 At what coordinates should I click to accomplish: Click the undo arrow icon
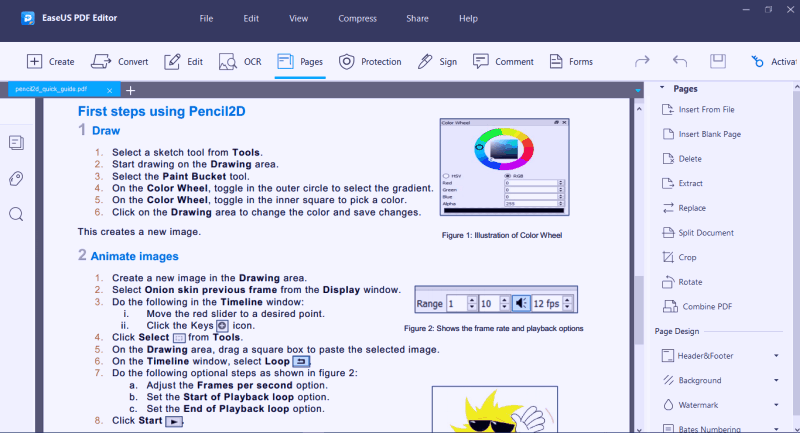point(680,61)
